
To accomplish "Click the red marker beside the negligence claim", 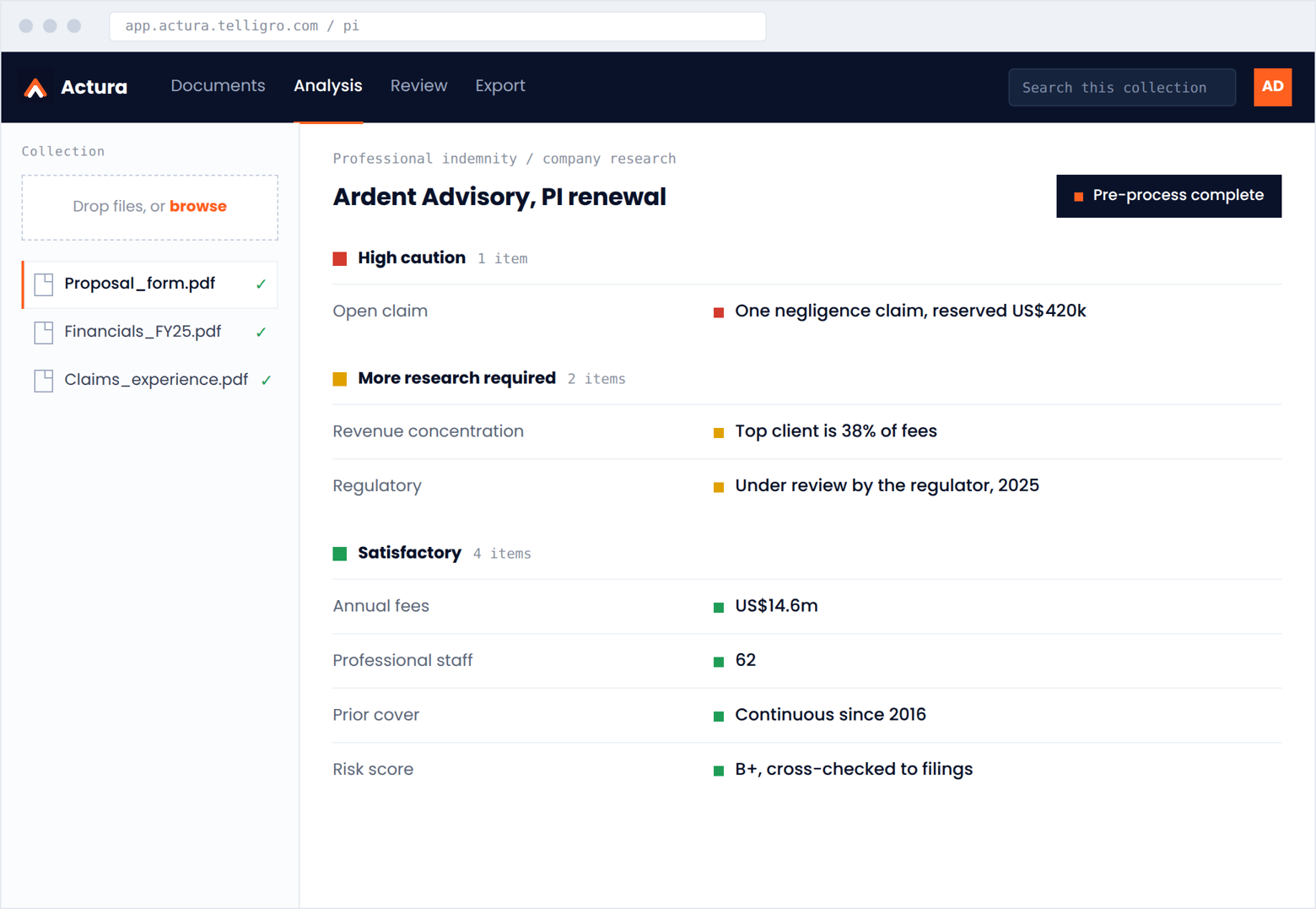I will (x=719, y=313).
